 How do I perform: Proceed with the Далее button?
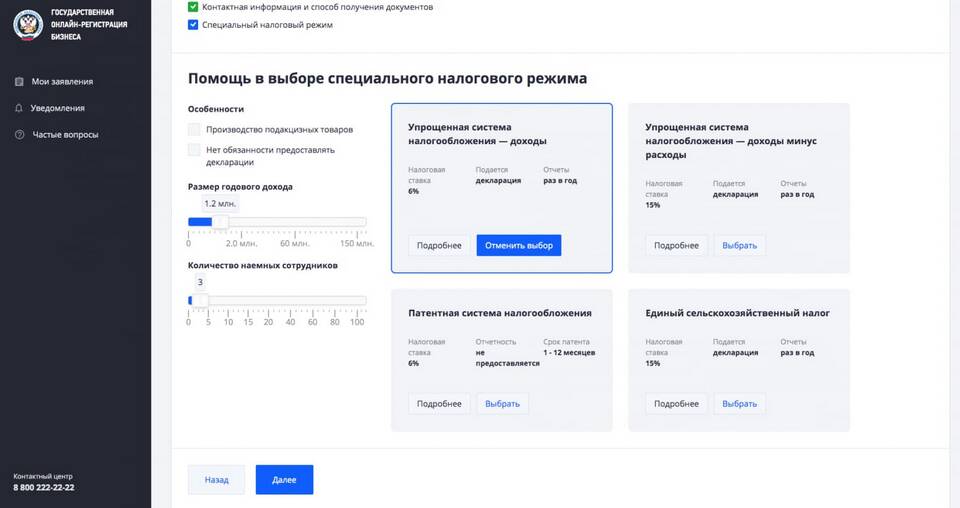tap(284, 480)
